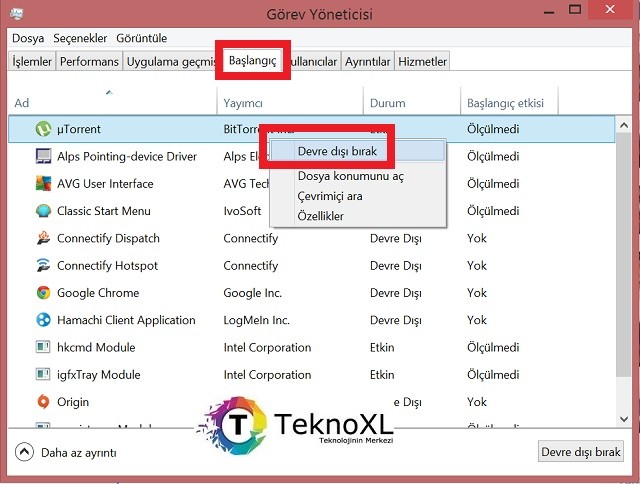This screenshot has width=640, height=484.
Task: Click the LogMeIn Inc. publisher cell
Action: (256, 320)
